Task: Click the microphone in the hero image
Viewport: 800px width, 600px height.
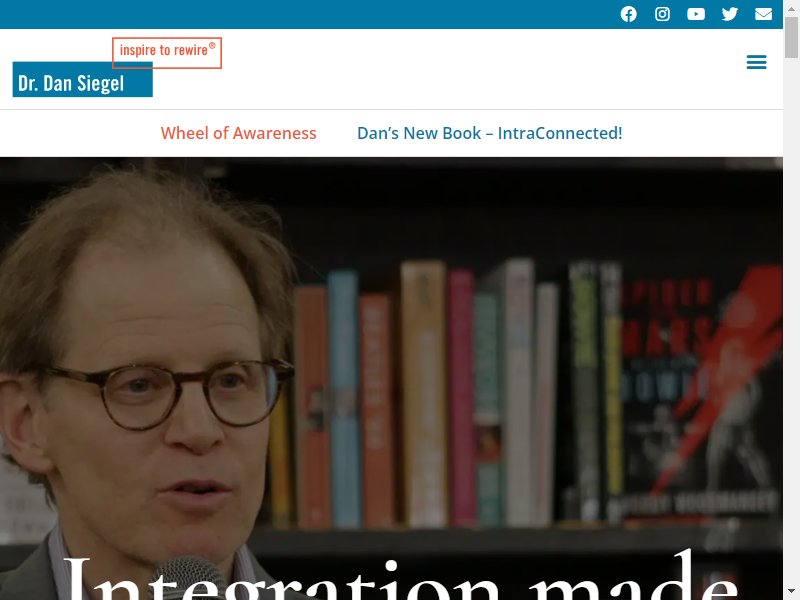Action: point(189,578)
